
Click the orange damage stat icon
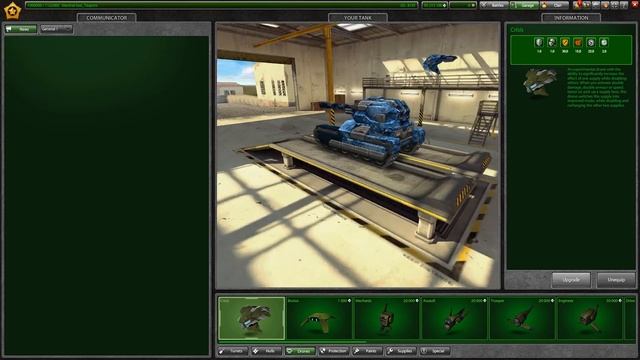[578, 42]
